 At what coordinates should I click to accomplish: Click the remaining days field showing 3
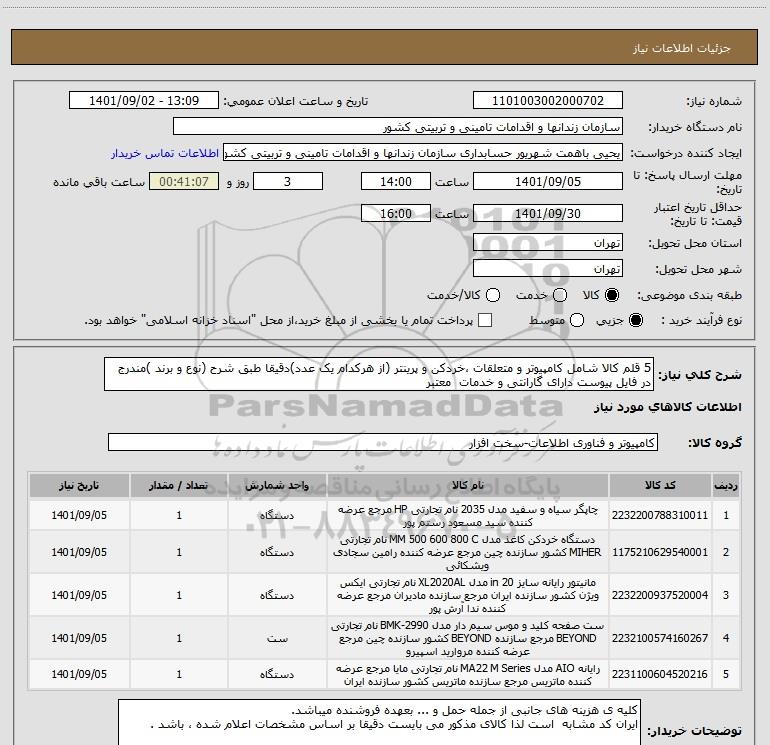pyautogui.click(x=288, y=181)
